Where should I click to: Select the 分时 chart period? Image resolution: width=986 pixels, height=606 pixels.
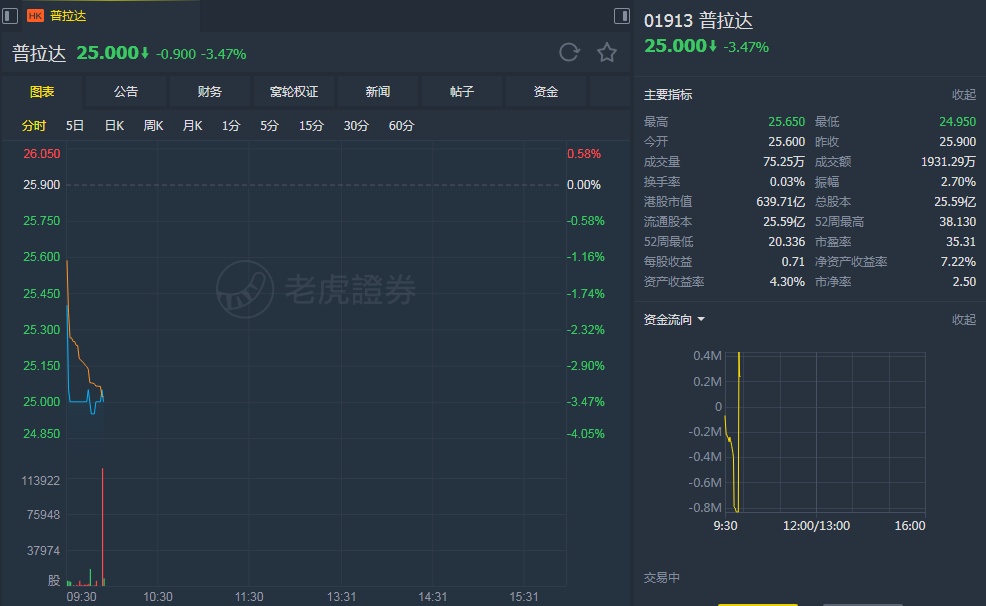coord(34,126)
